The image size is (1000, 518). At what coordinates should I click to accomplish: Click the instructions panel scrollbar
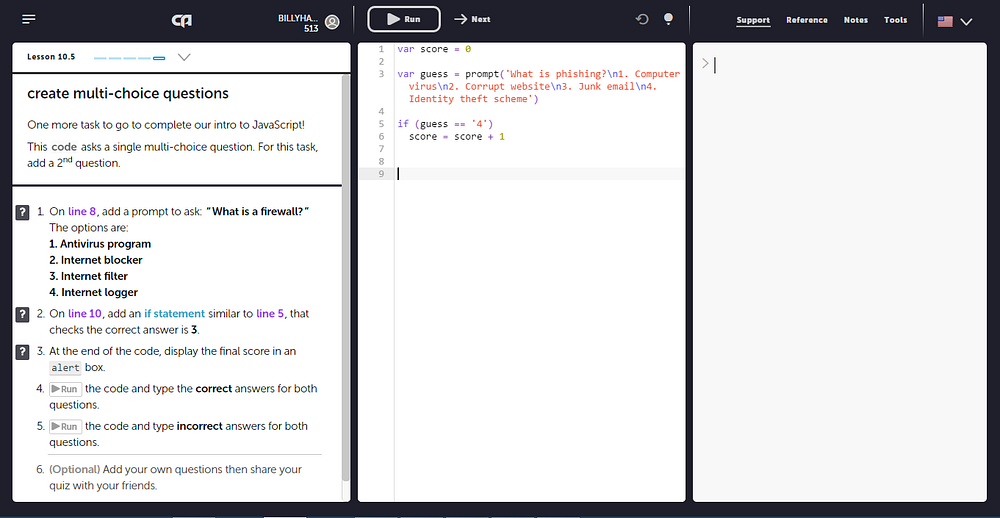[x=346, y=278]
